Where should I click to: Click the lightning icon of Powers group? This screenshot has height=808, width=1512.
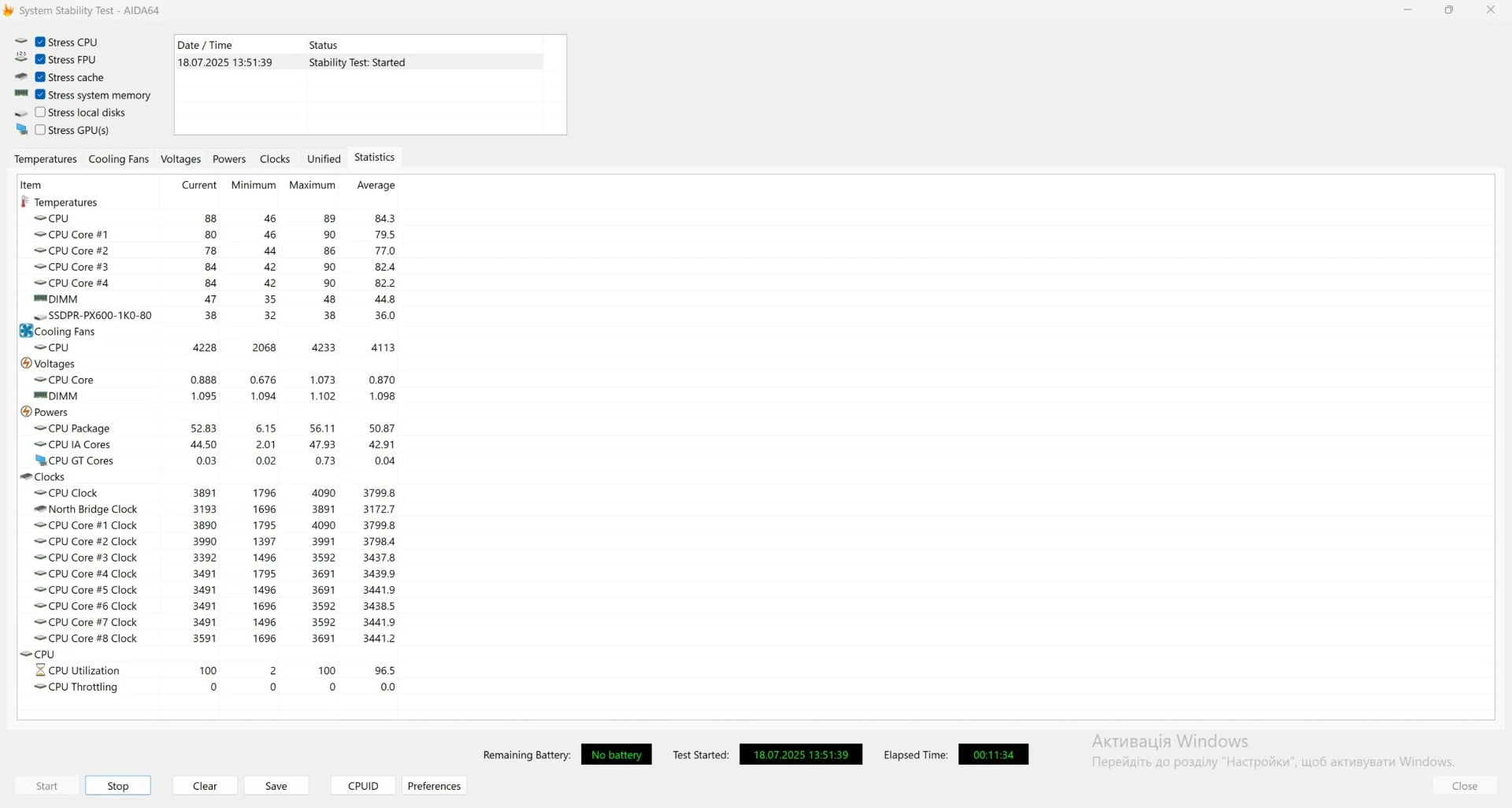26,411
